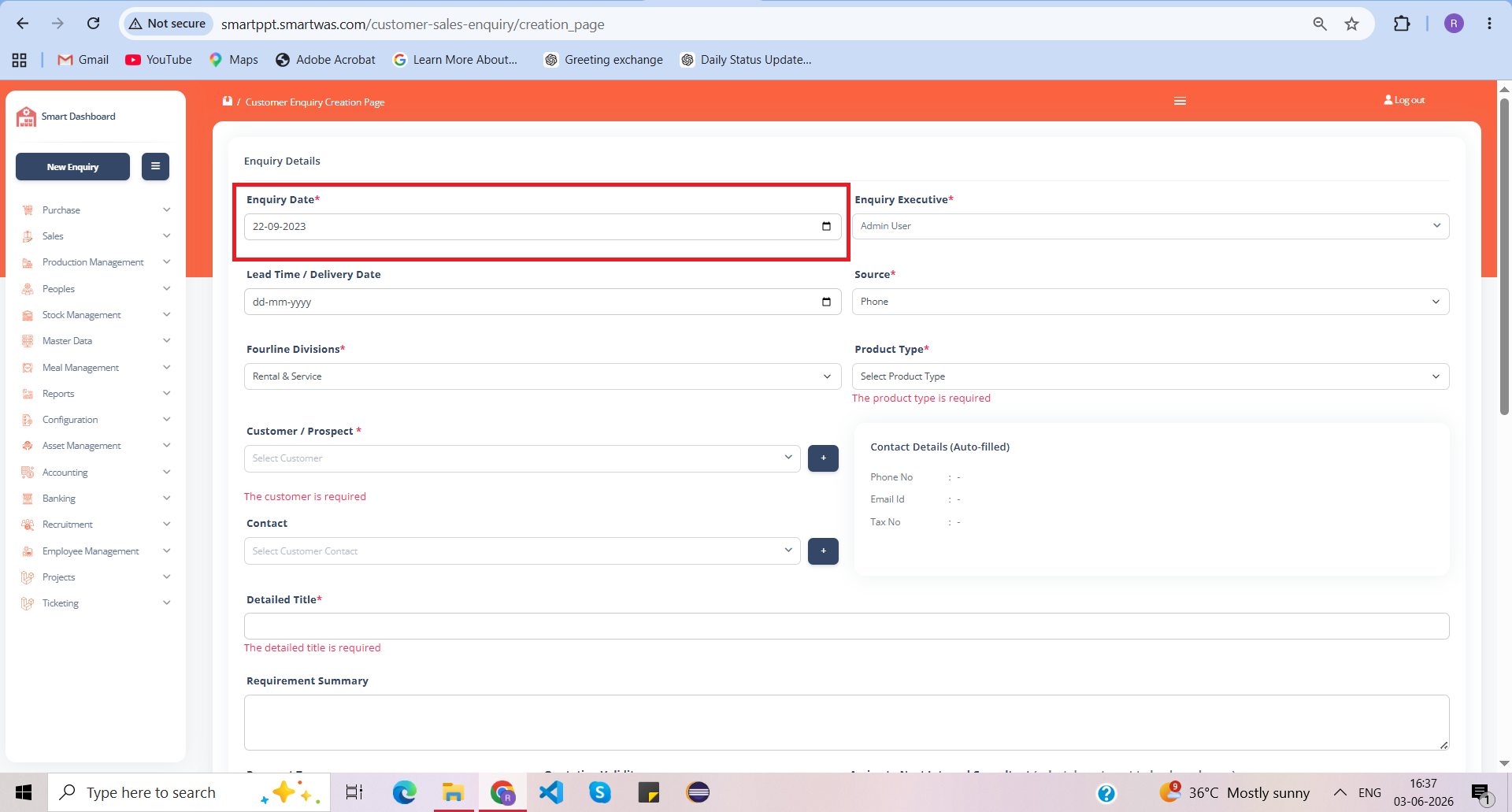This screenshot has width=1512, height=812.
Task: Open Visual Studio Code from taskbar
Action: click(551, 792)
